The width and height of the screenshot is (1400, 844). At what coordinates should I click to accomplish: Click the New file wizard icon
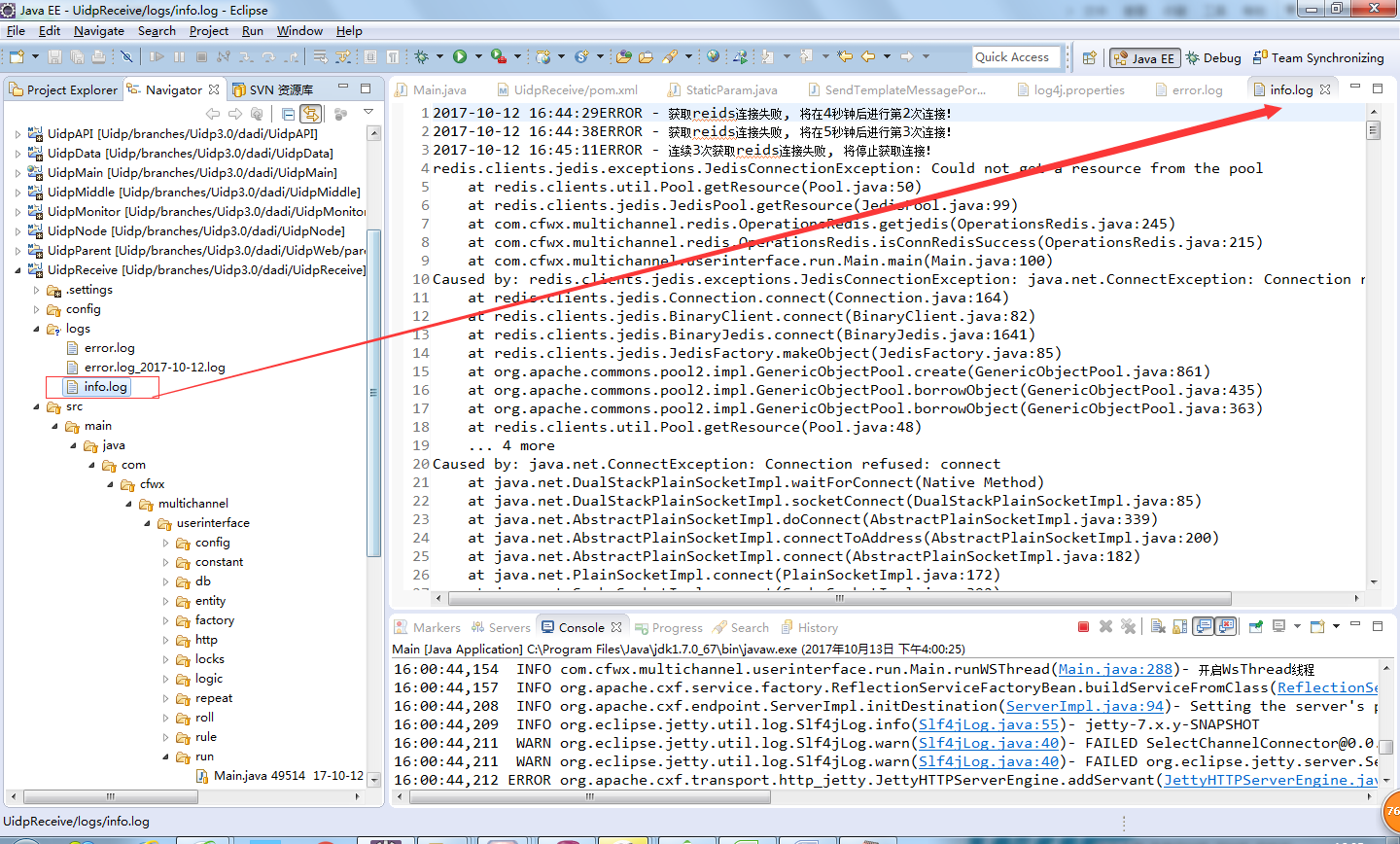[x=17, y=56]
